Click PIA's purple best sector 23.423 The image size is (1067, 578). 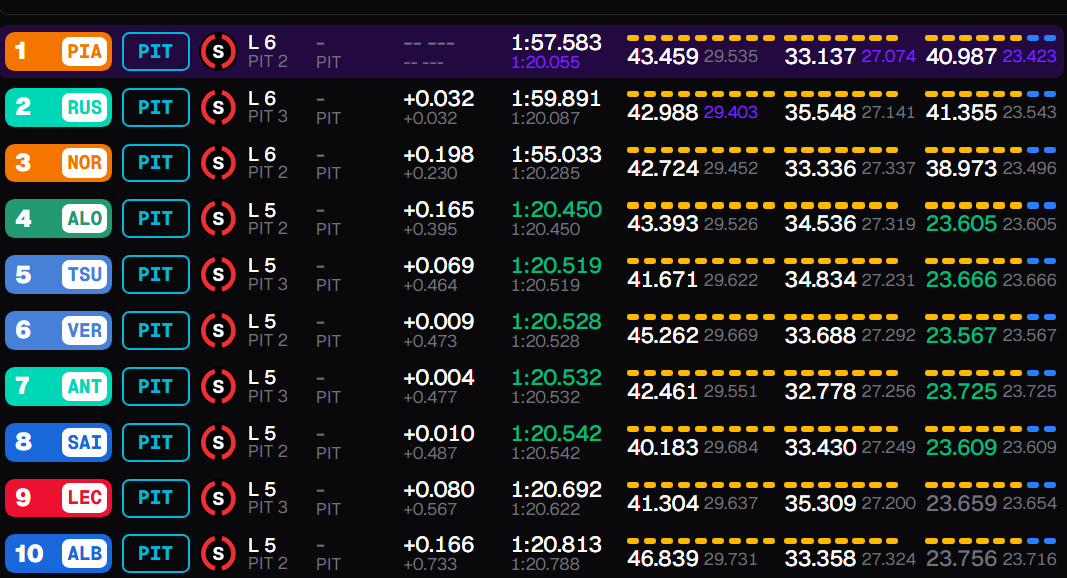coord(1030,57)
